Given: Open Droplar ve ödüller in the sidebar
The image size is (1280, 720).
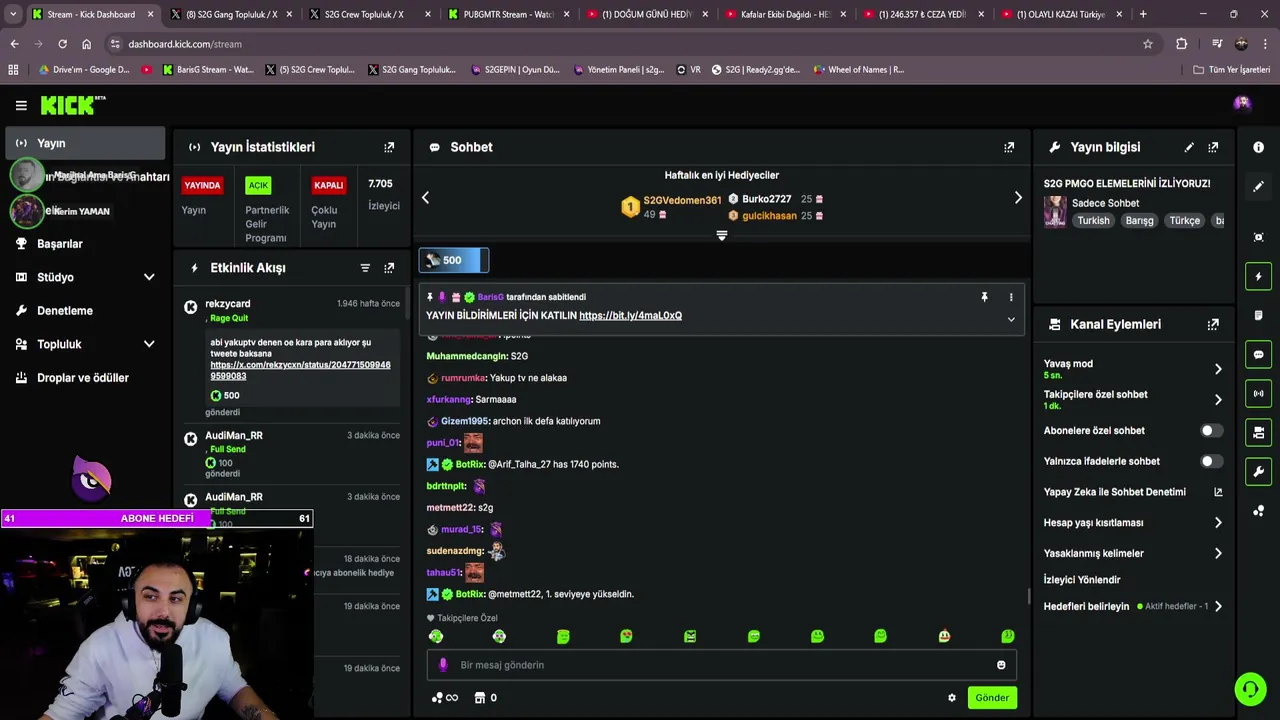Looking at the screenshot, I should [85, 378].
